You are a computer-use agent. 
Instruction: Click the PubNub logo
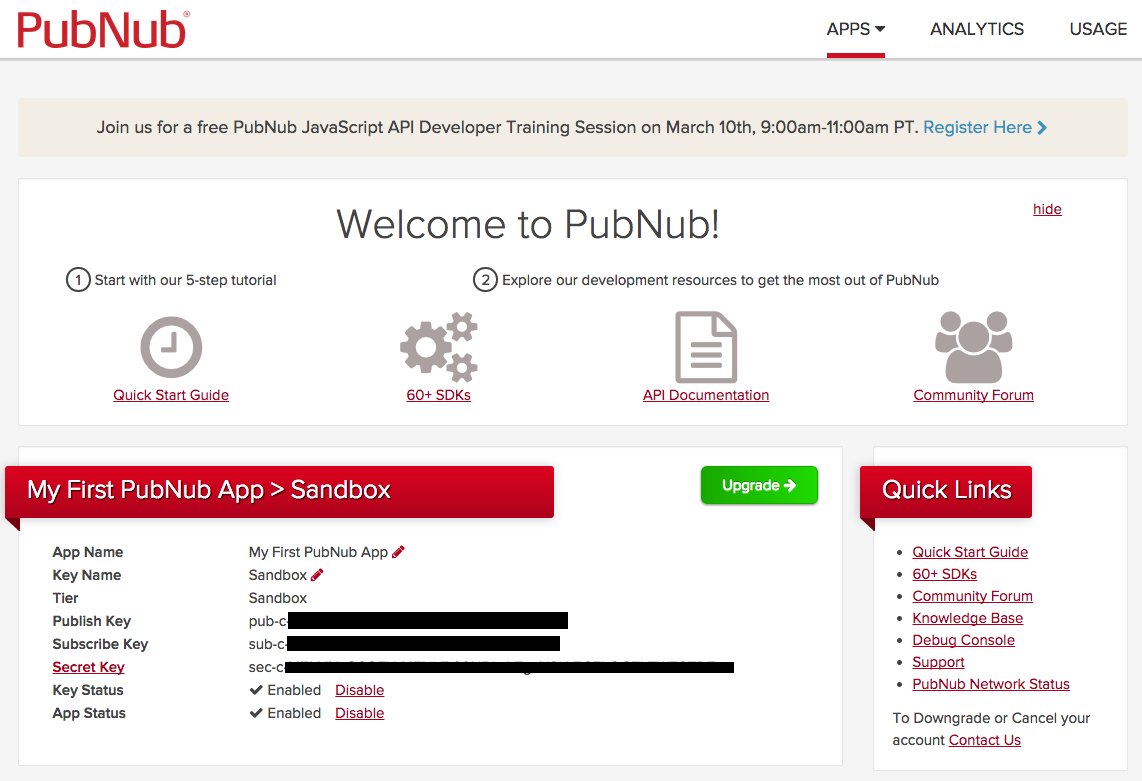[x=103, y=30]
